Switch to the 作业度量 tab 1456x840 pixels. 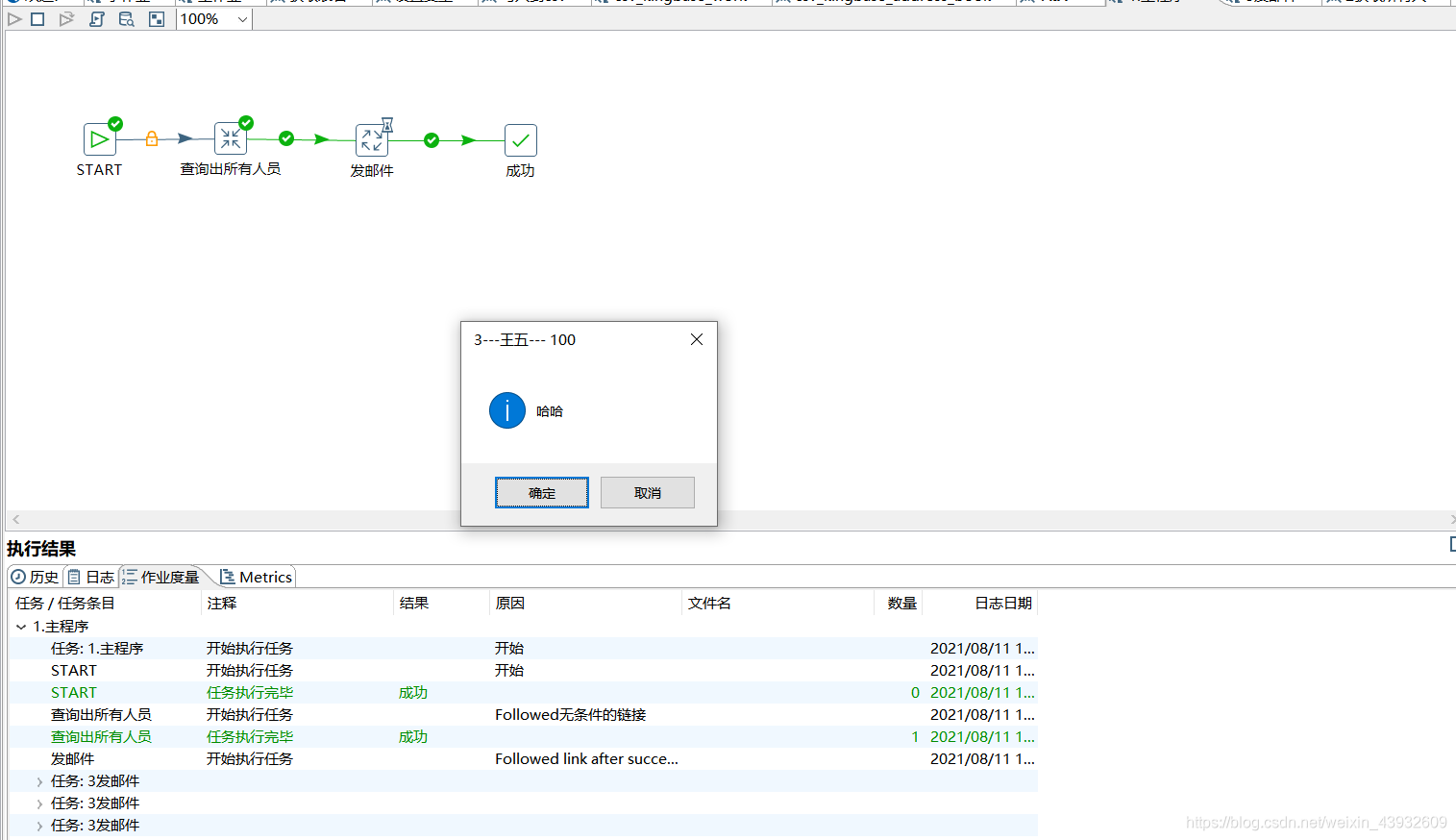point(160,577)
